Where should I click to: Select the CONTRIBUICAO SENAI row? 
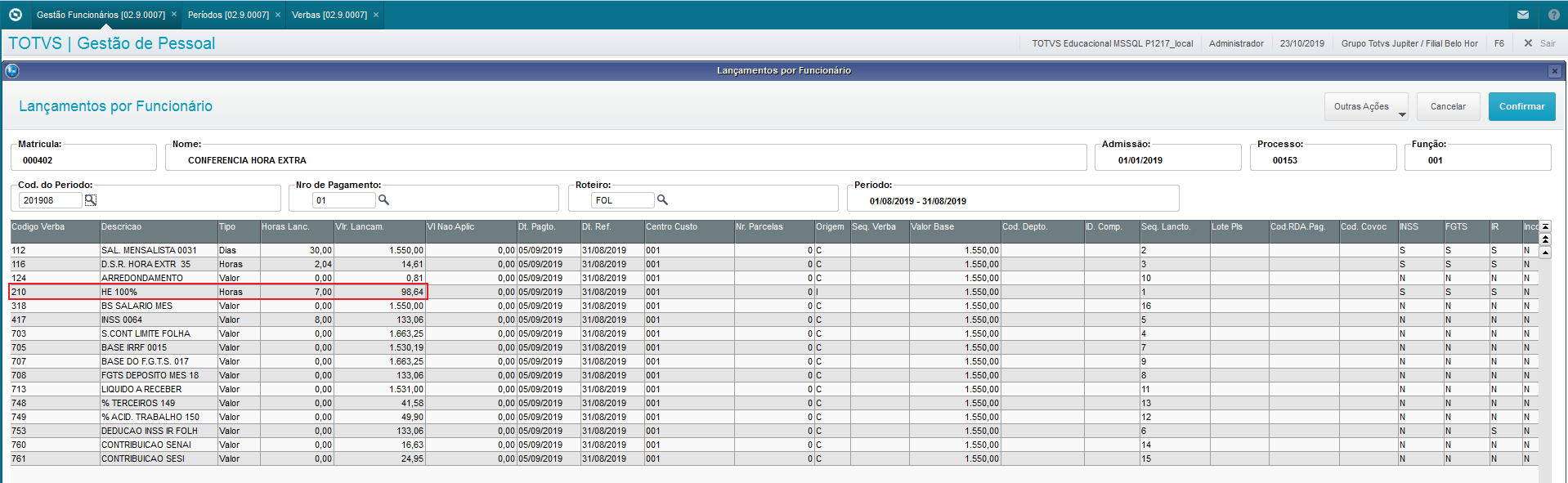coord(774,445)
